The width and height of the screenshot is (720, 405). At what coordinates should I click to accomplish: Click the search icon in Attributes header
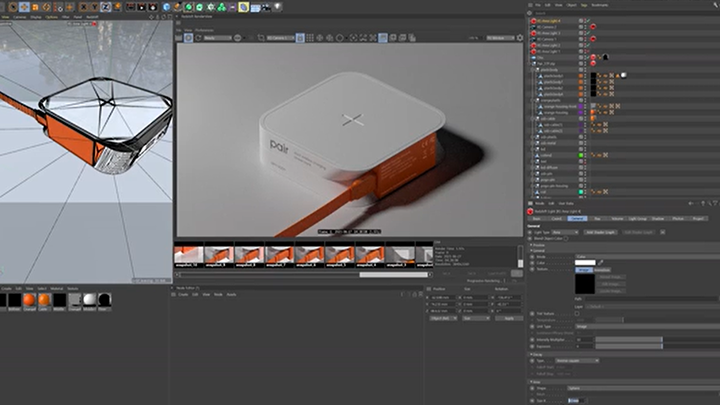(709, 203)
